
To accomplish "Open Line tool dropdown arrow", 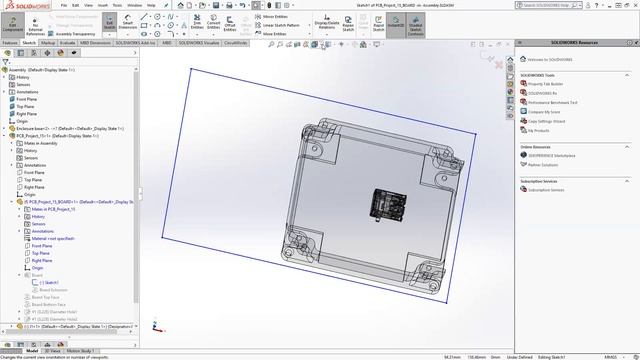I will [150, 17].
